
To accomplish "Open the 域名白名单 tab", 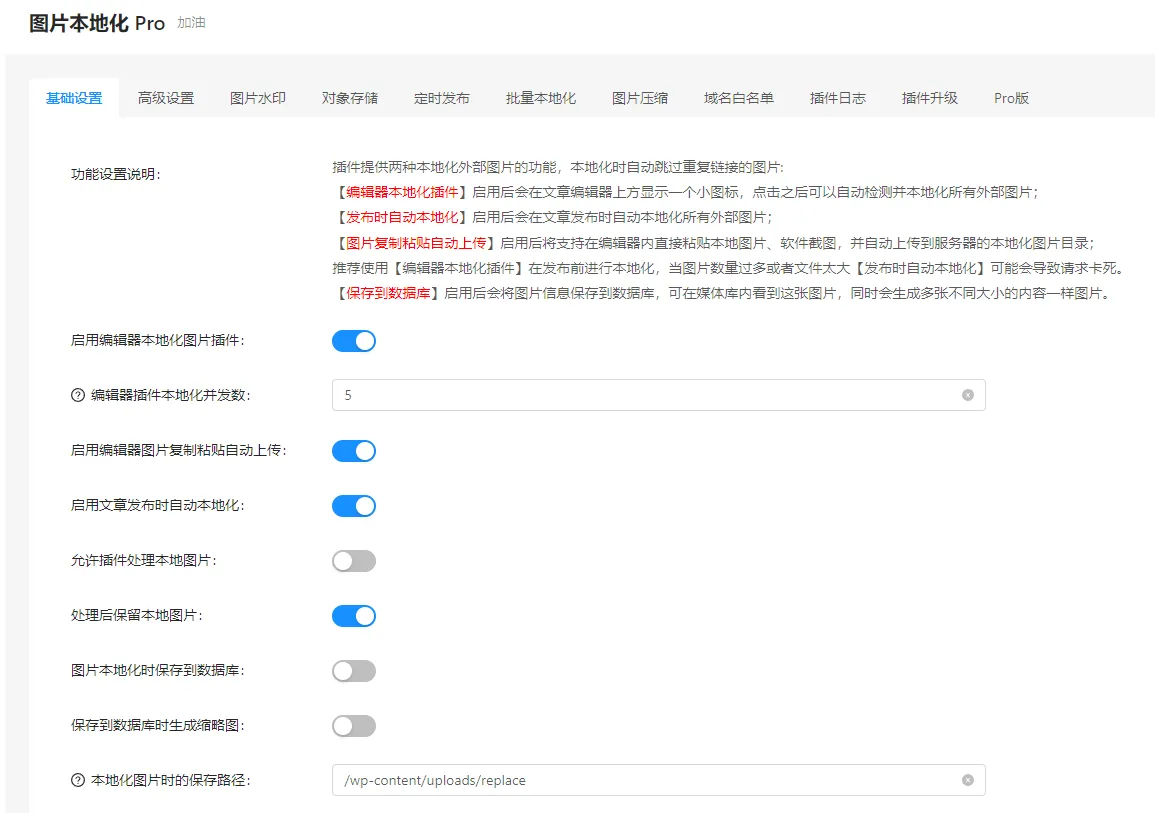I will click(x=739, y=98).
